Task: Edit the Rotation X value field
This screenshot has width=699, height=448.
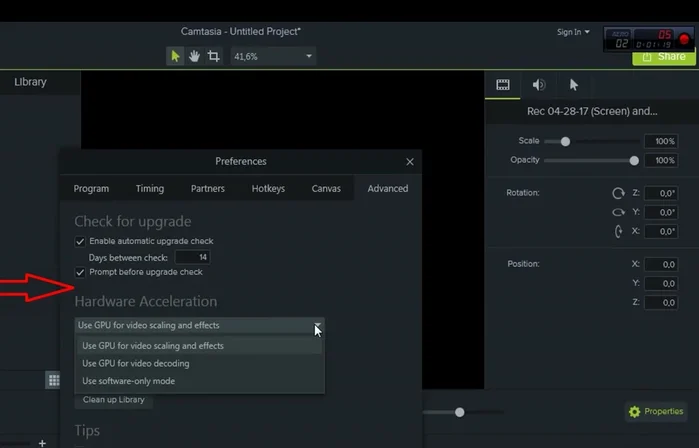Action: [661, 231]
